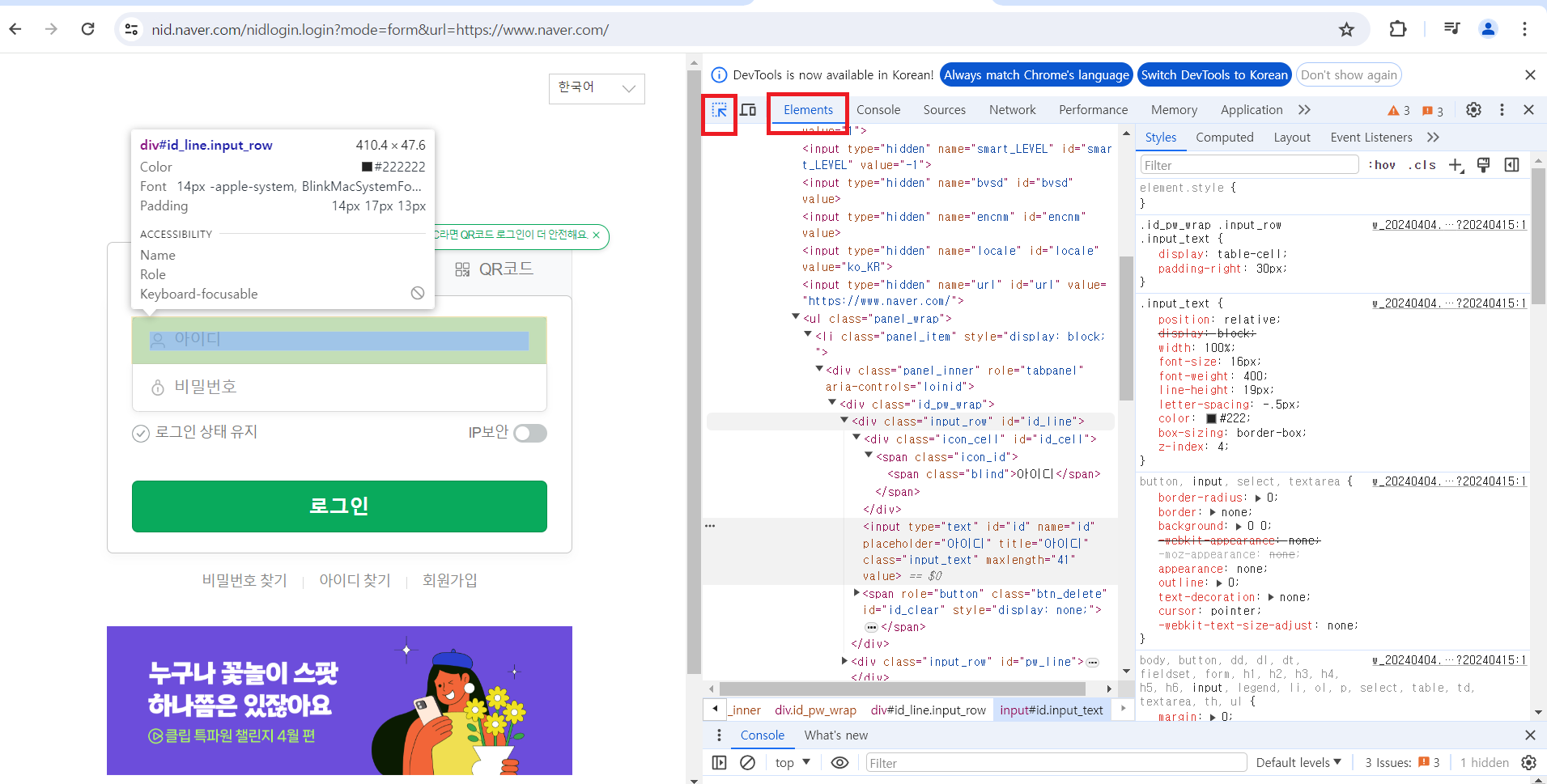The height and width of the screenshot is (784, 1547).
Task: Toggle the IP보안 switch
Action: pos(530,434)
